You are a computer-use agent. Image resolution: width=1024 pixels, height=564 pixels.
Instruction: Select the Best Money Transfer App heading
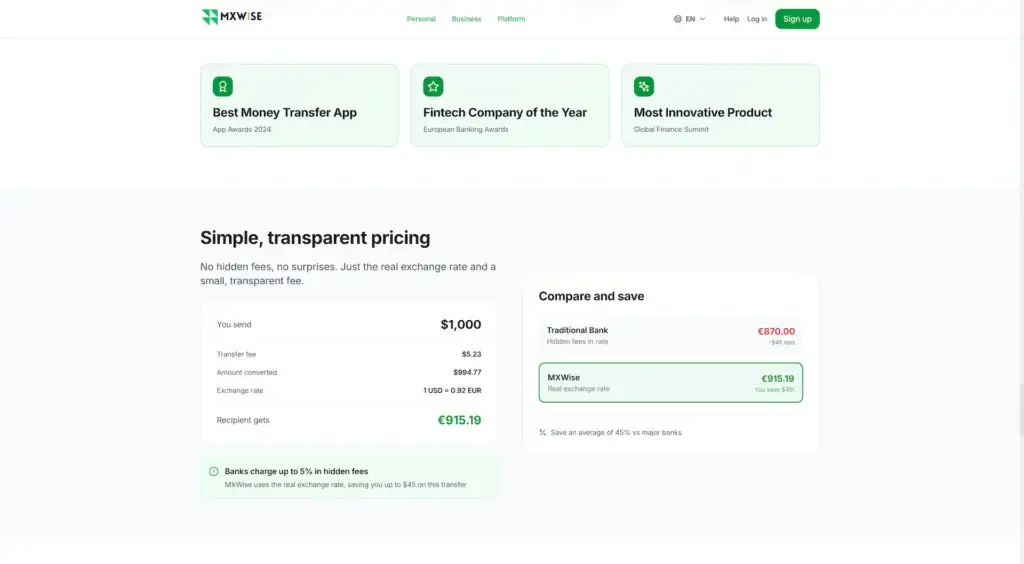285,112
